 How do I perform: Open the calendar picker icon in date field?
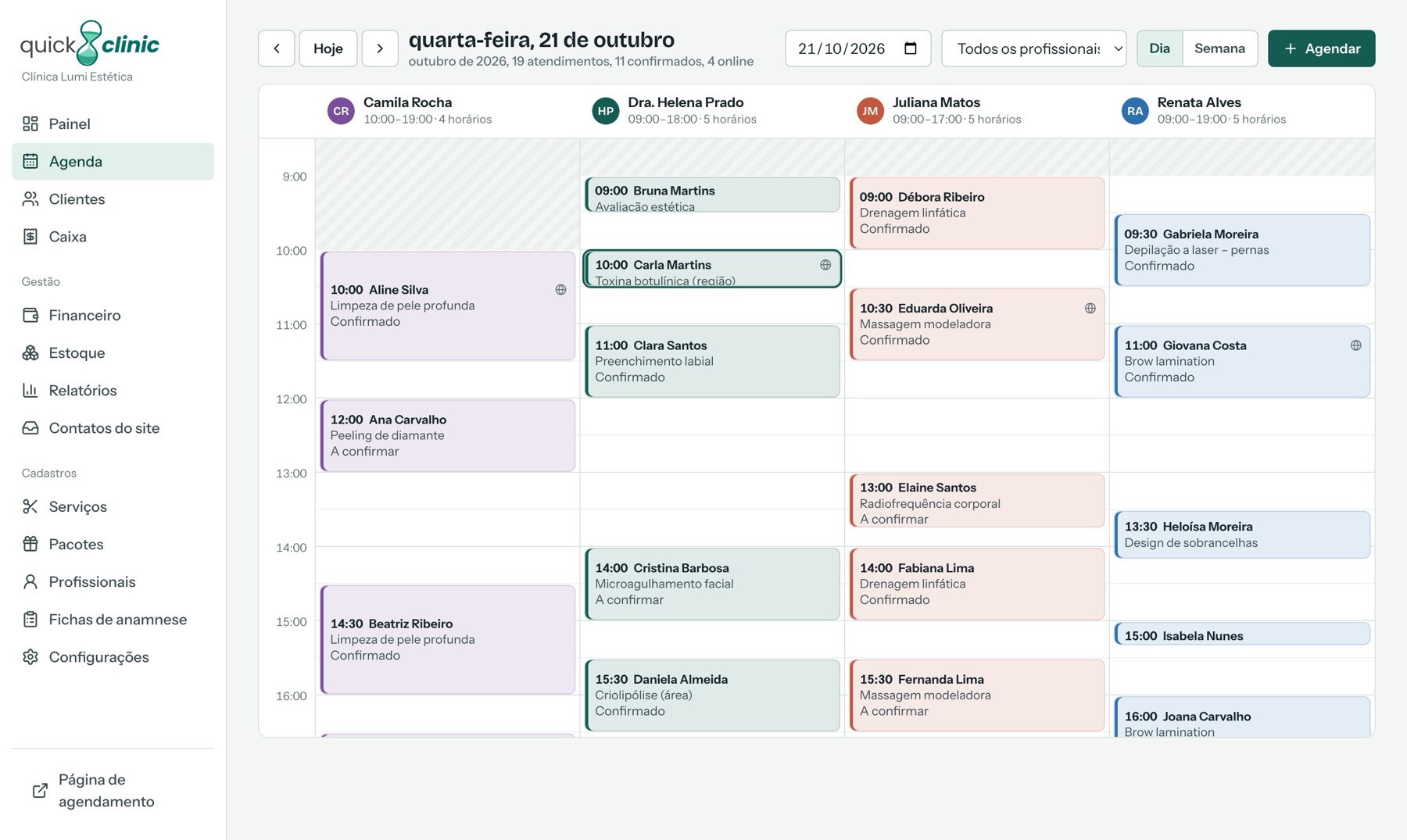pyautogui.click(x=911, y=48)
